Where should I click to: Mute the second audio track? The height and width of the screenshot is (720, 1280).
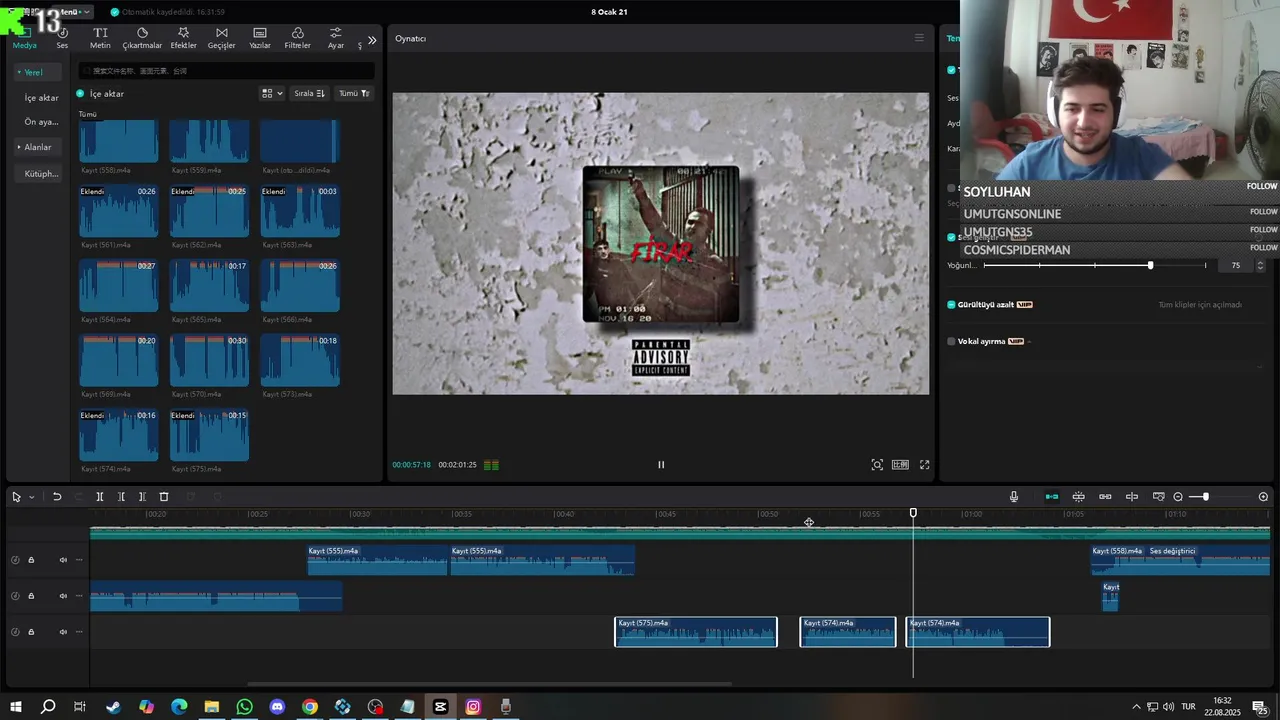(63, 596)
